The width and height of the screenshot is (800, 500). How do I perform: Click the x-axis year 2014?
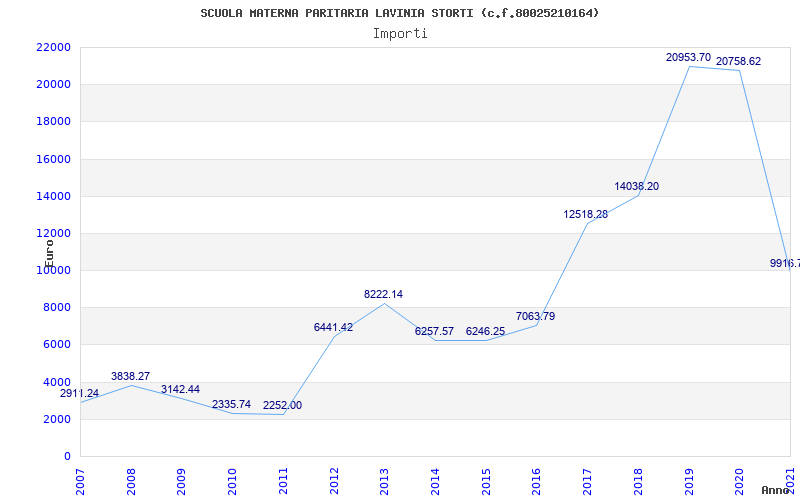coord(435,482)
